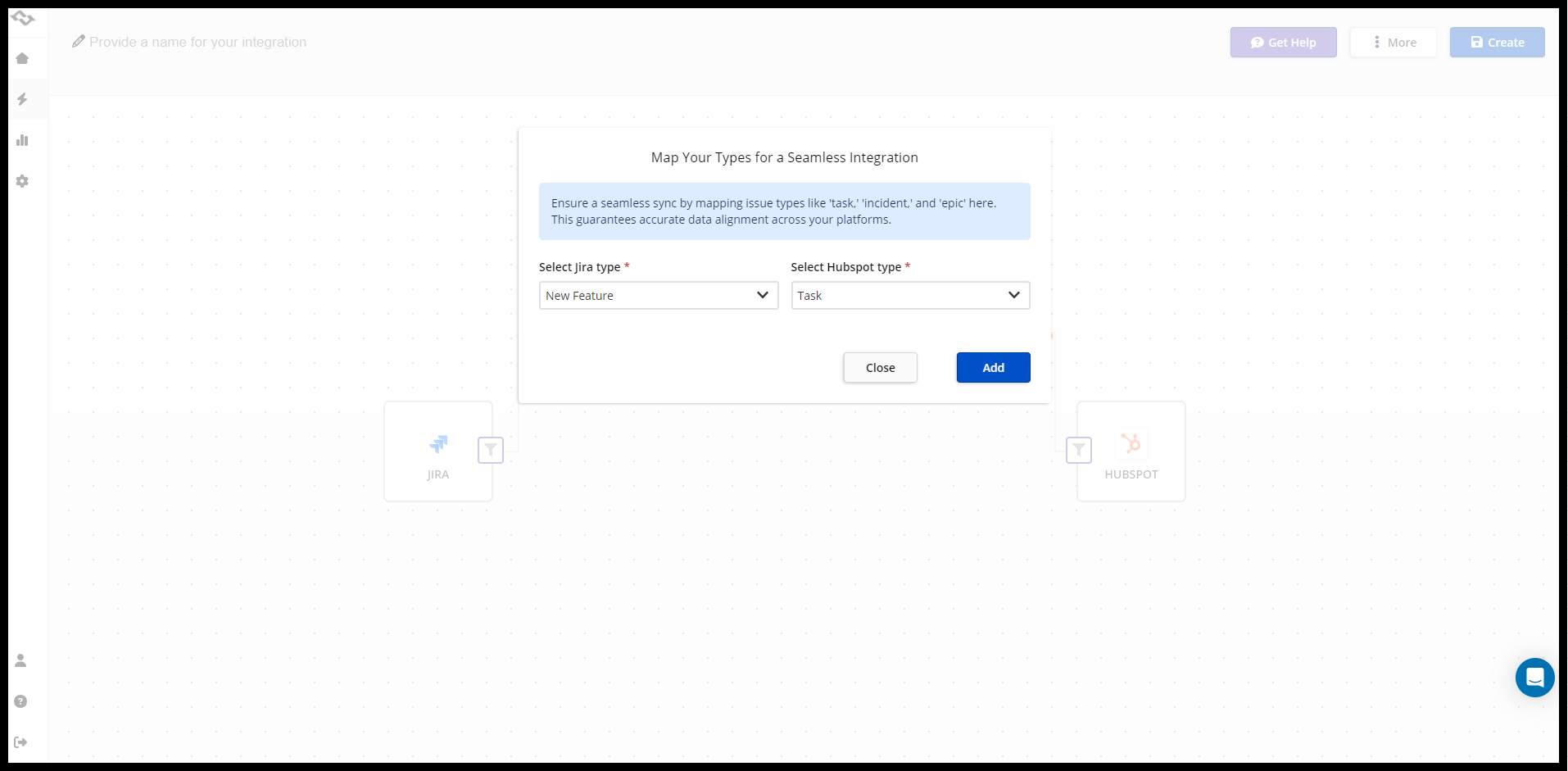Image resolution: width=1568 pixels, height=771 pixels.
Task: Click the home icon in the sidebar
Action: [x=22, y=58]
